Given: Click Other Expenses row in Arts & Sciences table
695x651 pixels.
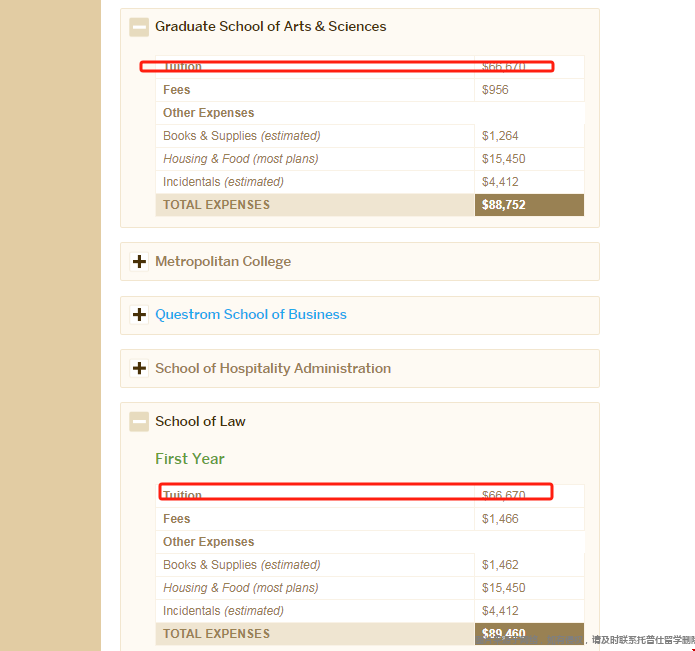Looking at the screenshot, I should (370, 113).
